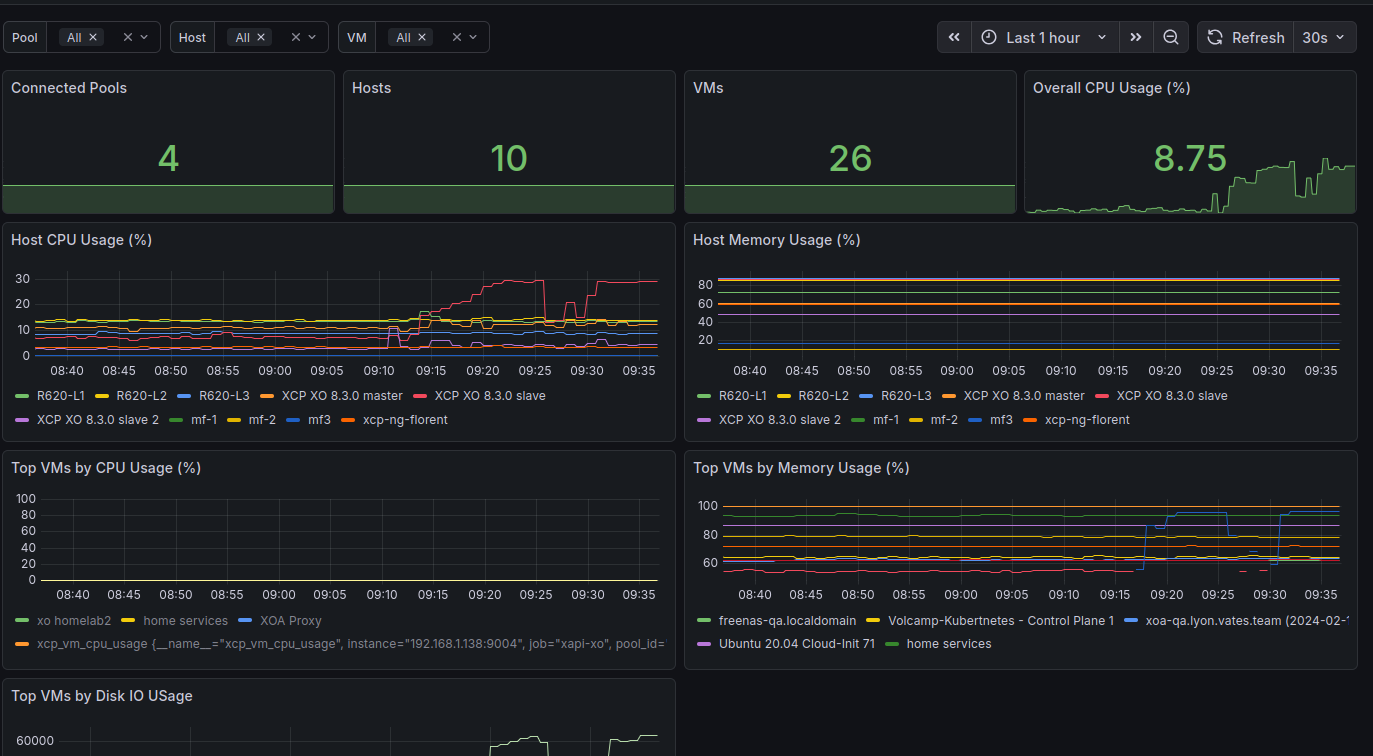Toggle XOA Proxy series in Top VMs CPU legend
Screen dimensions: 1373x756
click(x=290, y=621)
